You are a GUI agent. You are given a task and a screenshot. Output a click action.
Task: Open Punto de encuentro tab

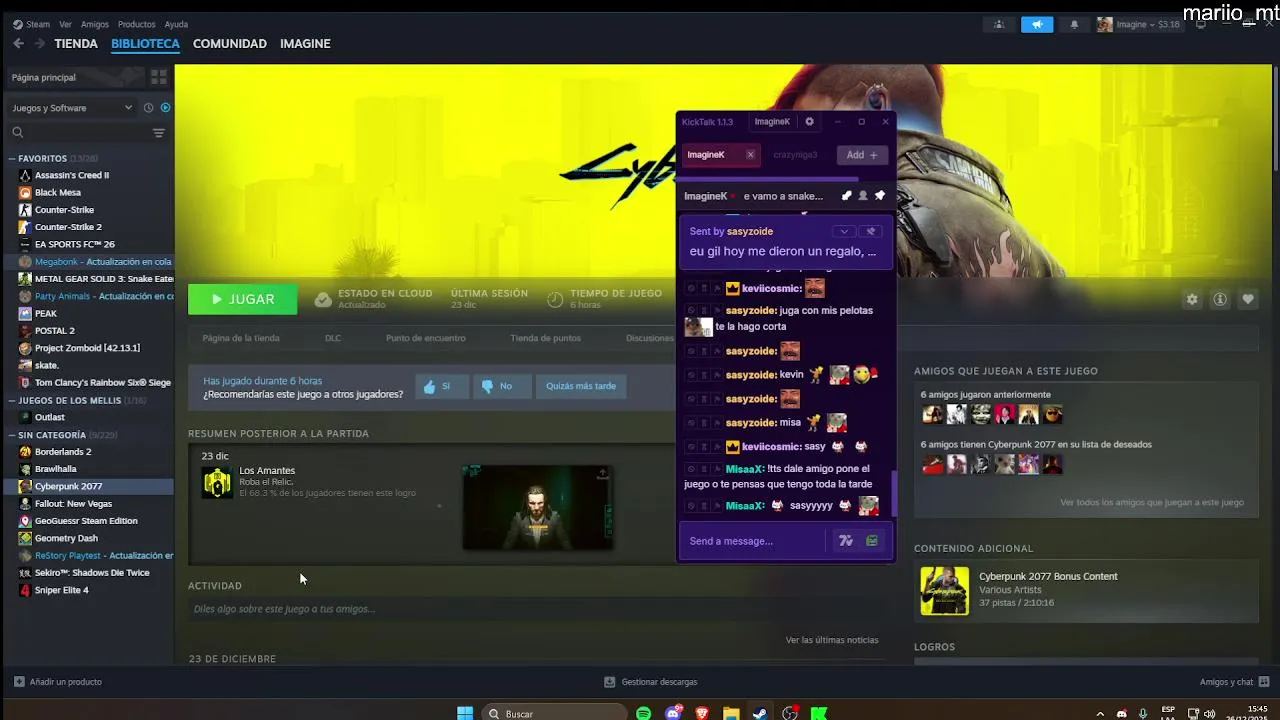point(426,338)
